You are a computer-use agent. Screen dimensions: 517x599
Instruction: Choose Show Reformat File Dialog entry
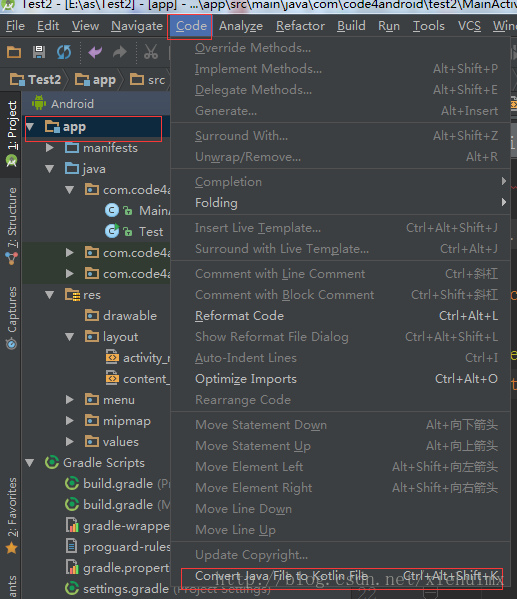pos(340,337)
